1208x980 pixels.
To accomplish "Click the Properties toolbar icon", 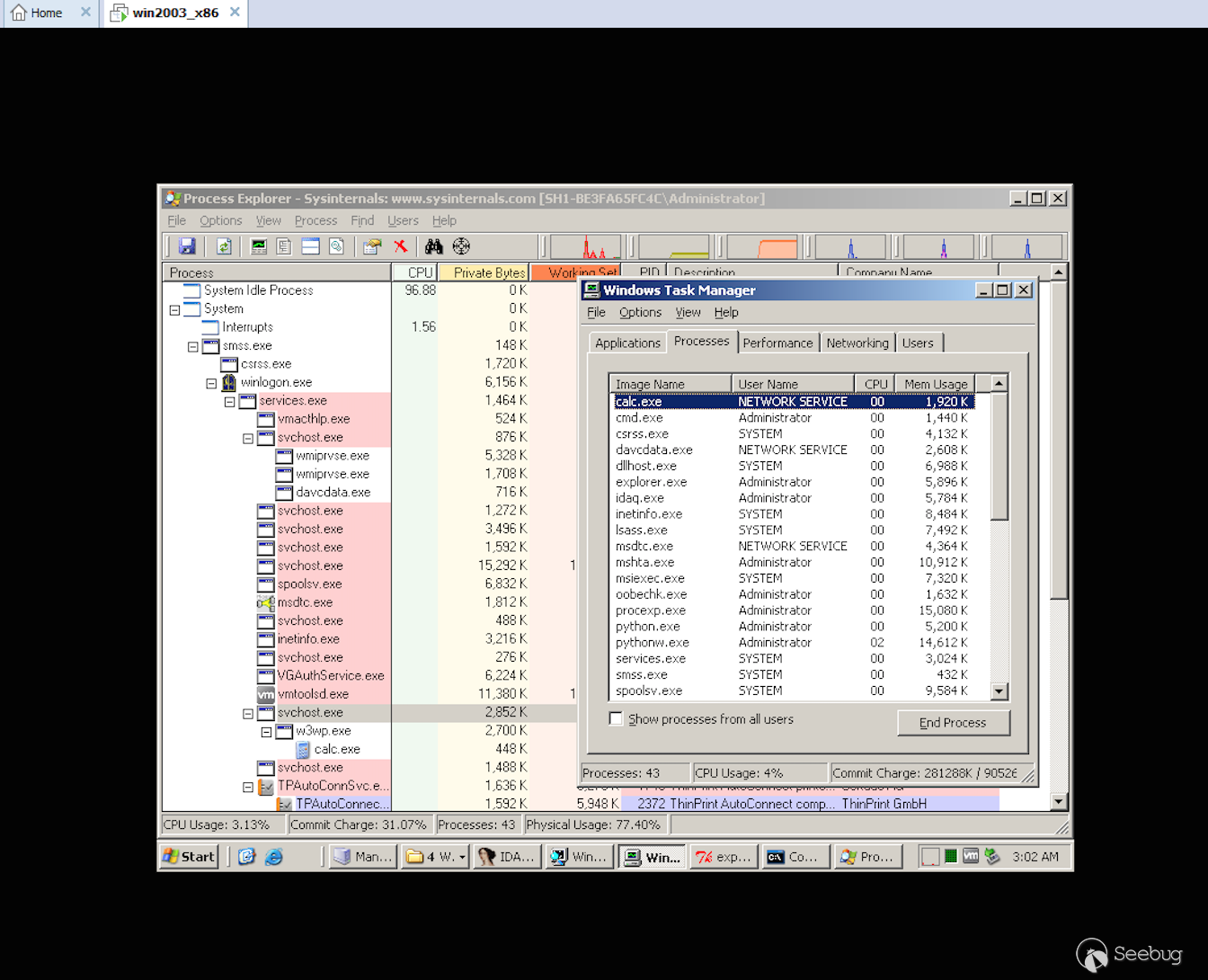I will coord(371,246).
